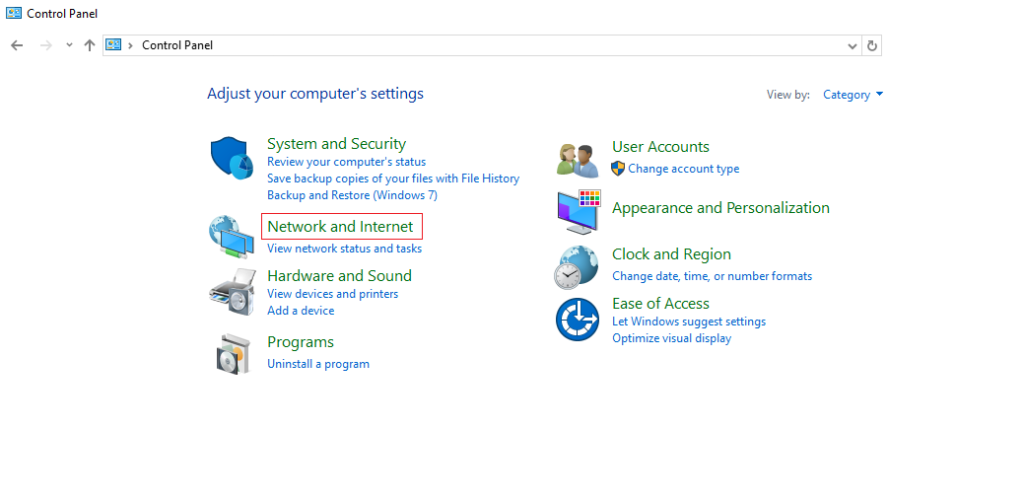Open Change account type link
This screenshot has height=501, width=1024.
tap(684, 169)
